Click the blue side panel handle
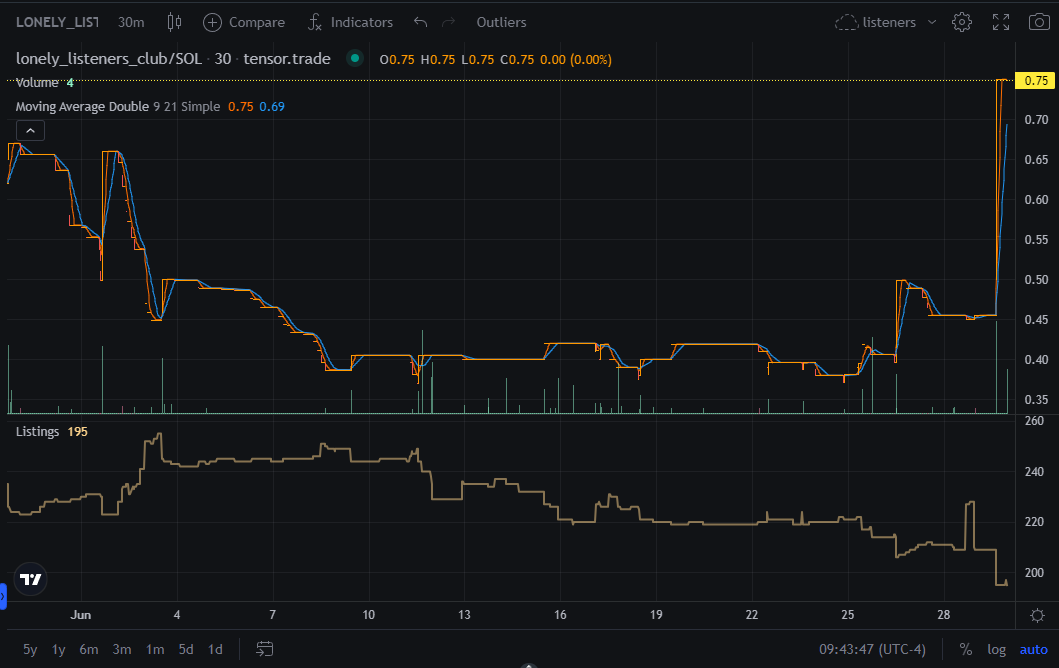The height and width of the screenshot is (668, 1059). [3, 596]
